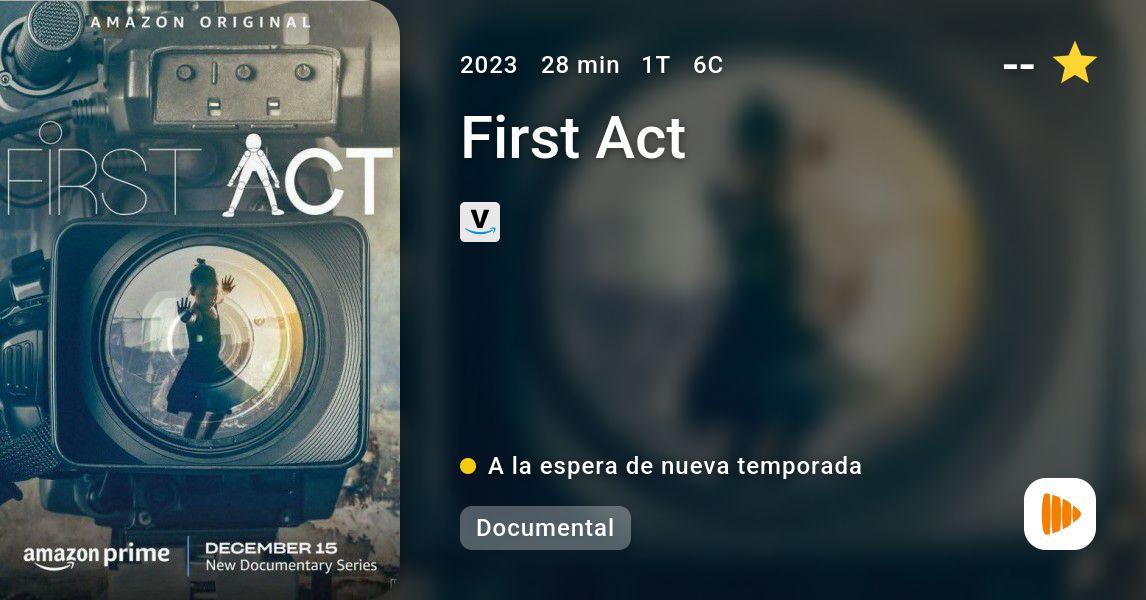This screenshot has width=1146, height=600.
Task: Click the 28 min duration label
Action: (580, 65)
